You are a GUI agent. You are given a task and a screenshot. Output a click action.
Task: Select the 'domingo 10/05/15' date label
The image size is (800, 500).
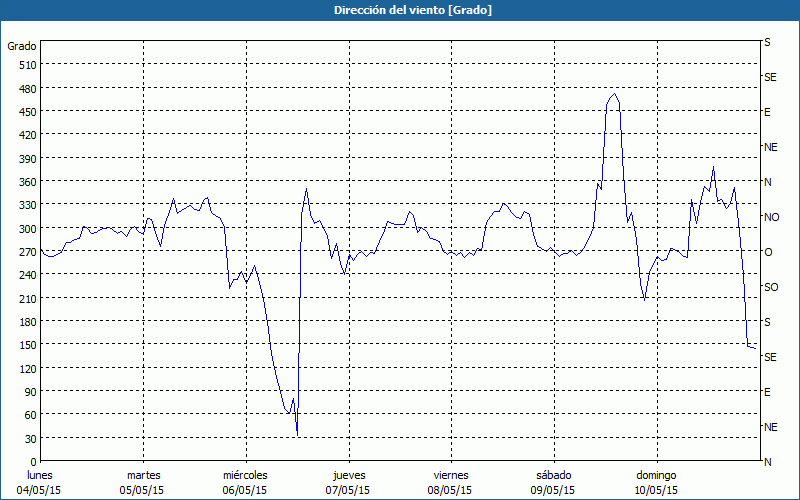click(x=655, y=482)
